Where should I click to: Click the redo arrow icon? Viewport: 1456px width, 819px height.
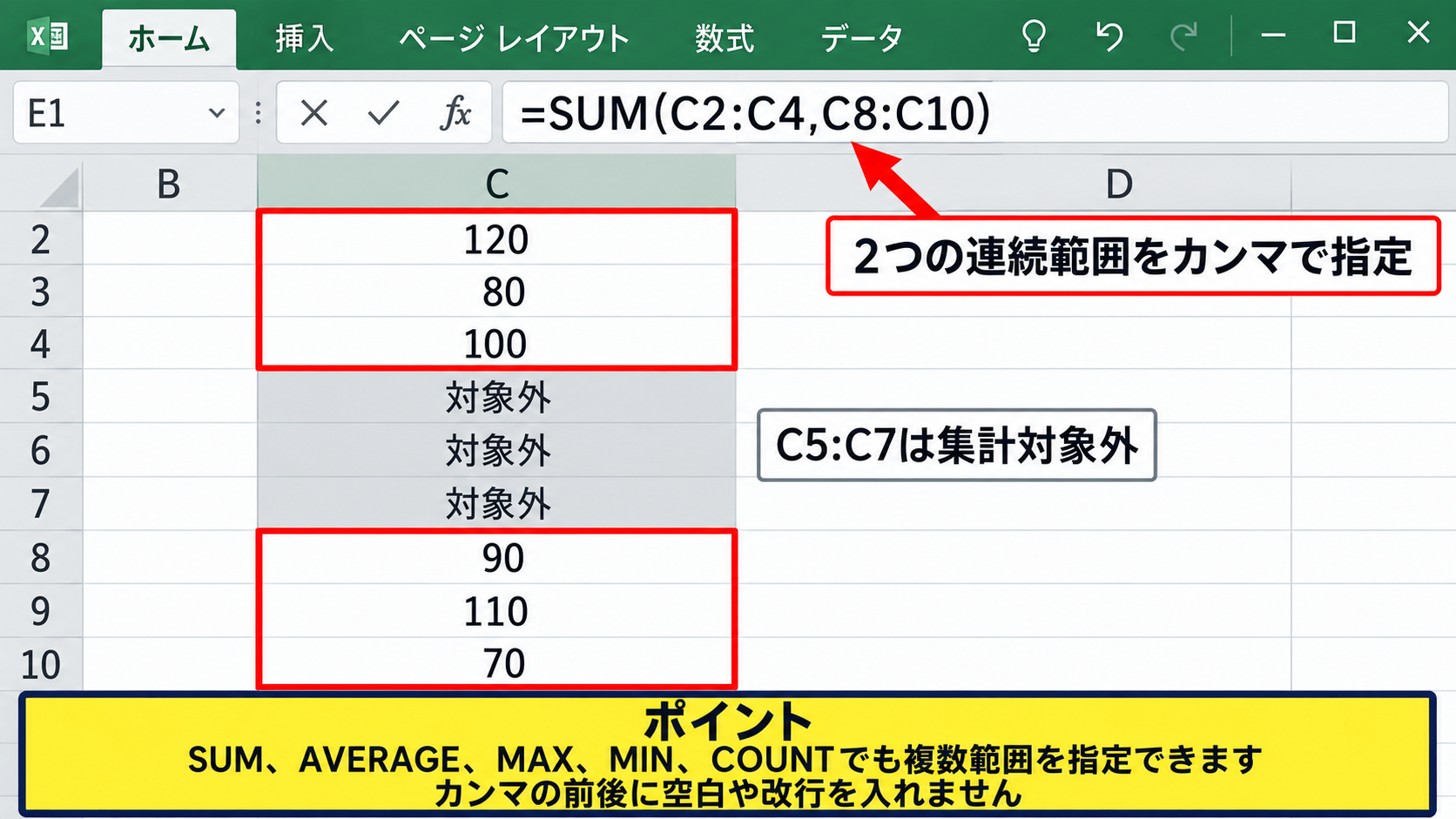1183,36
